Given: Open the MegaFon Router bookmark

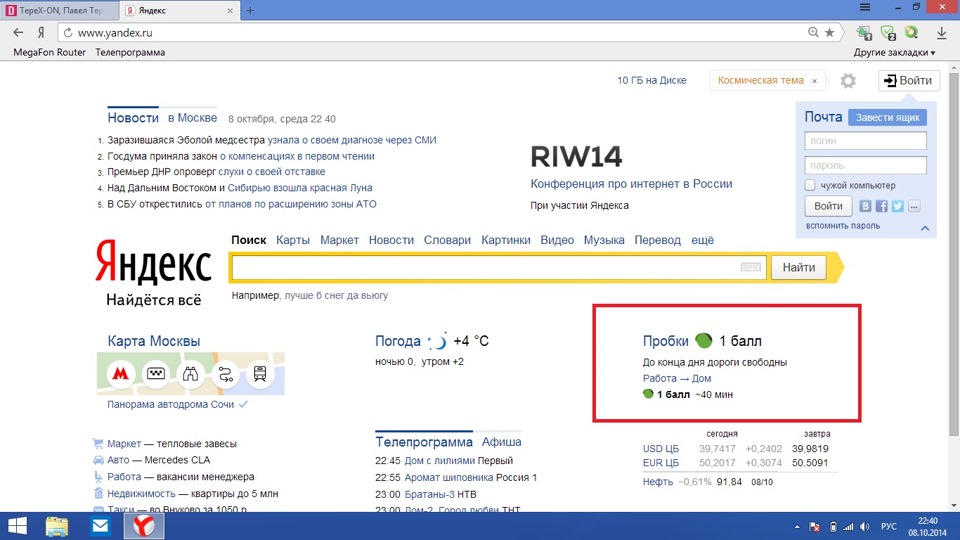Looking at the screenshot, I should [50, 53].
